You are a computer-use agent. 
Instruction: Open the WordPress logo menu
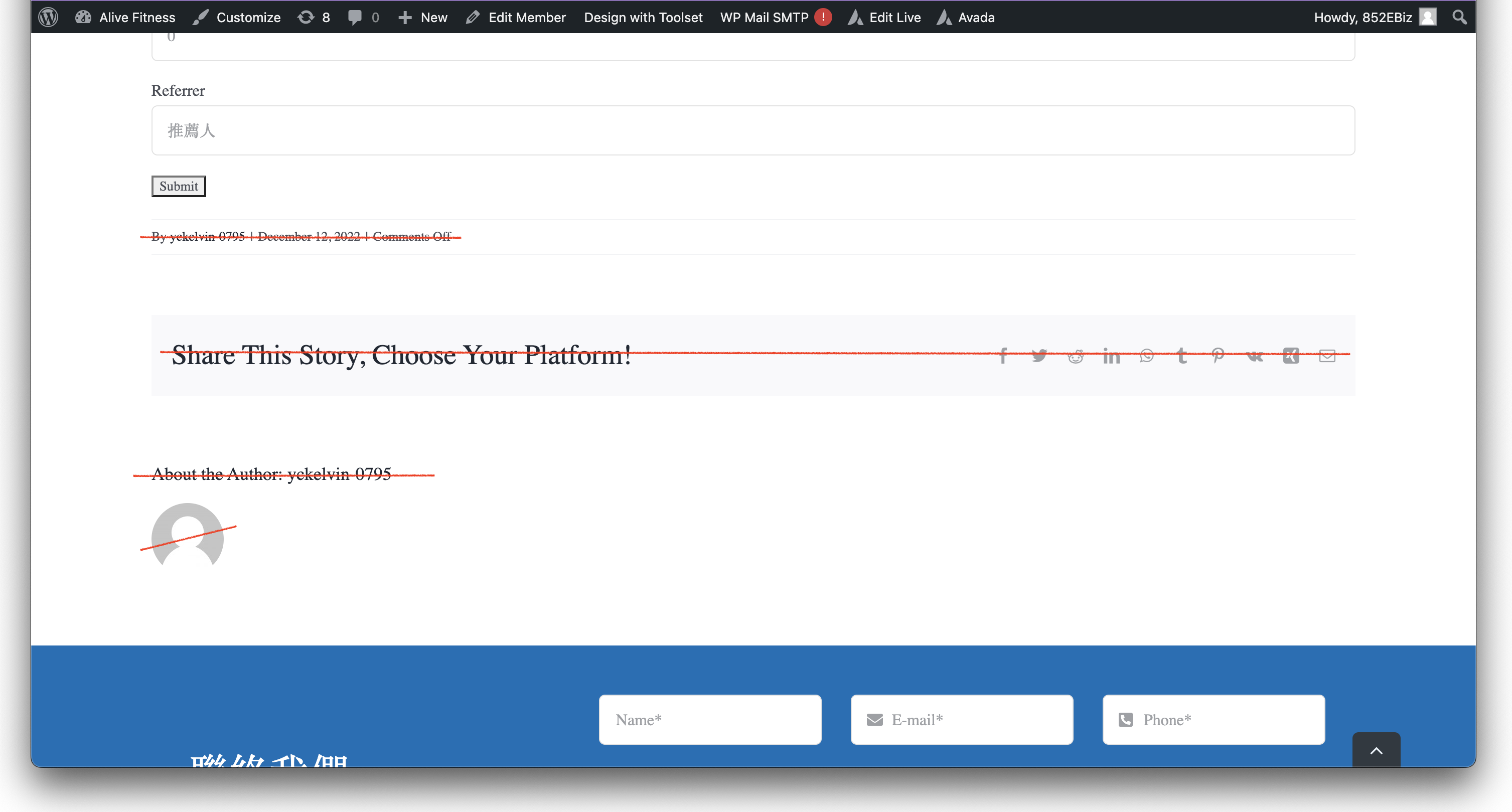(48, 17)
